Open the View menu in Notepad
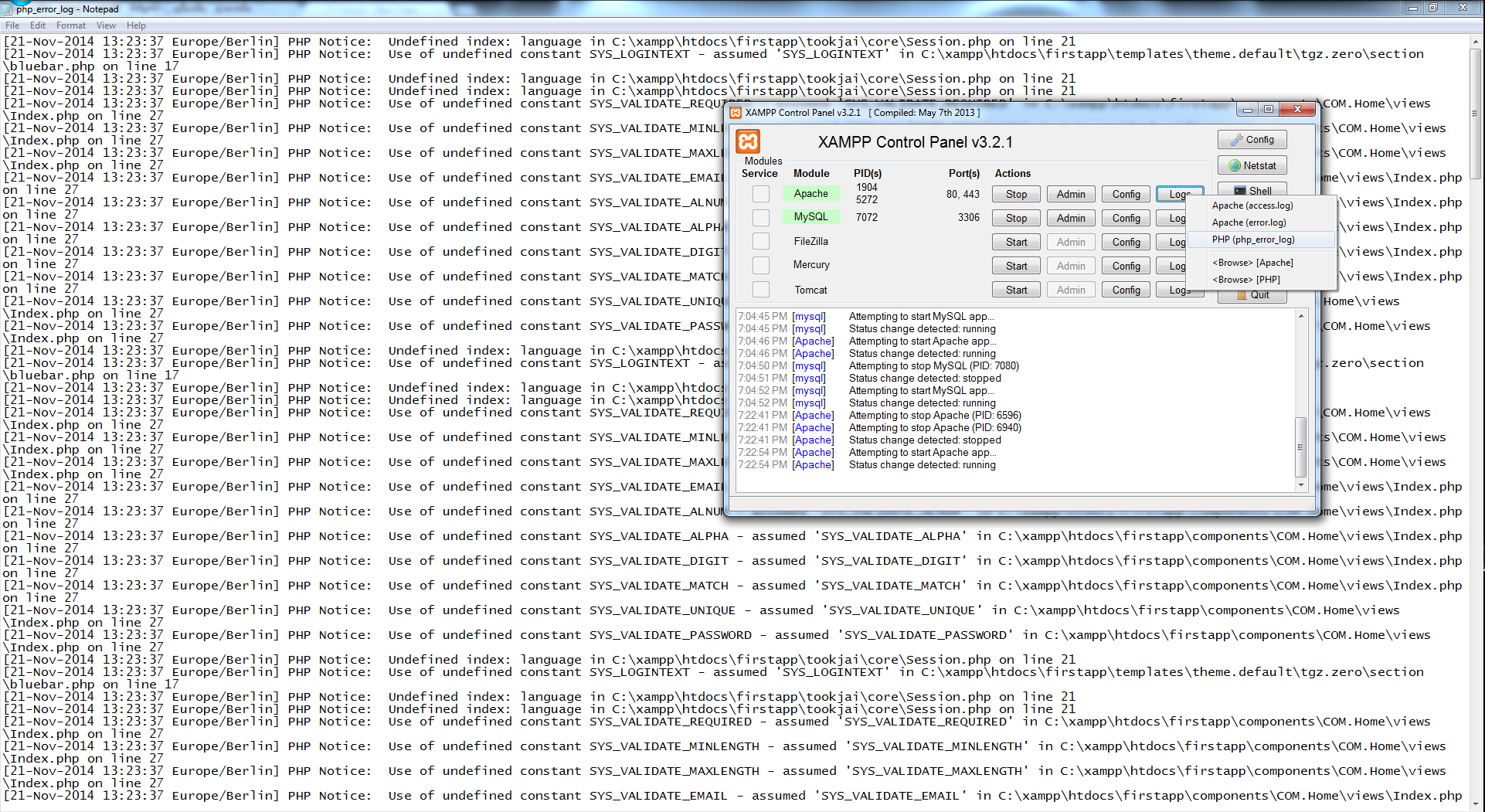This screenshot has width=1485, height=812. pos(106,25)
